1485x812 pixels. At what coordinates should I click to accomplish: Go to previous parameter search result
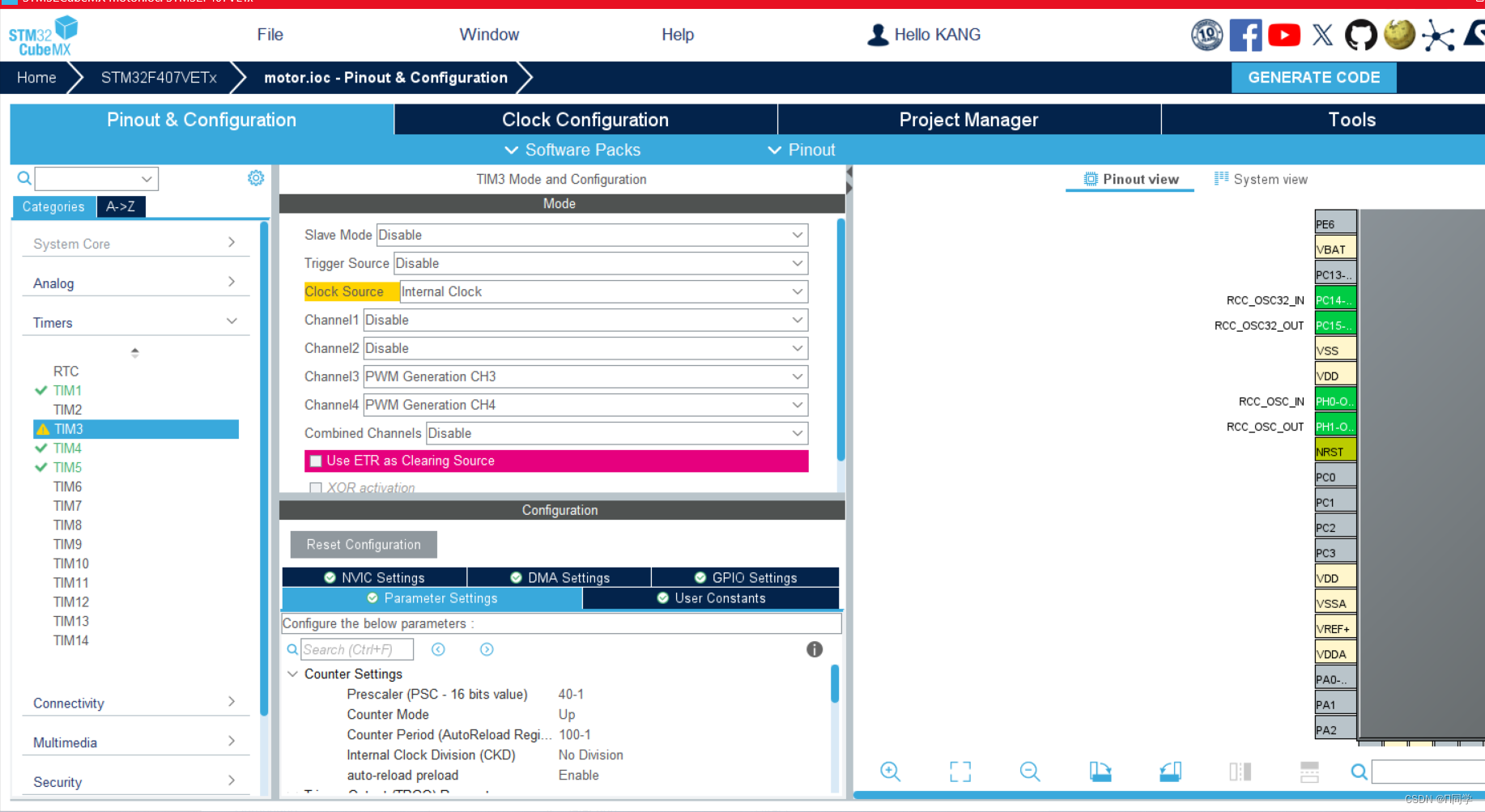coord(438,649)
